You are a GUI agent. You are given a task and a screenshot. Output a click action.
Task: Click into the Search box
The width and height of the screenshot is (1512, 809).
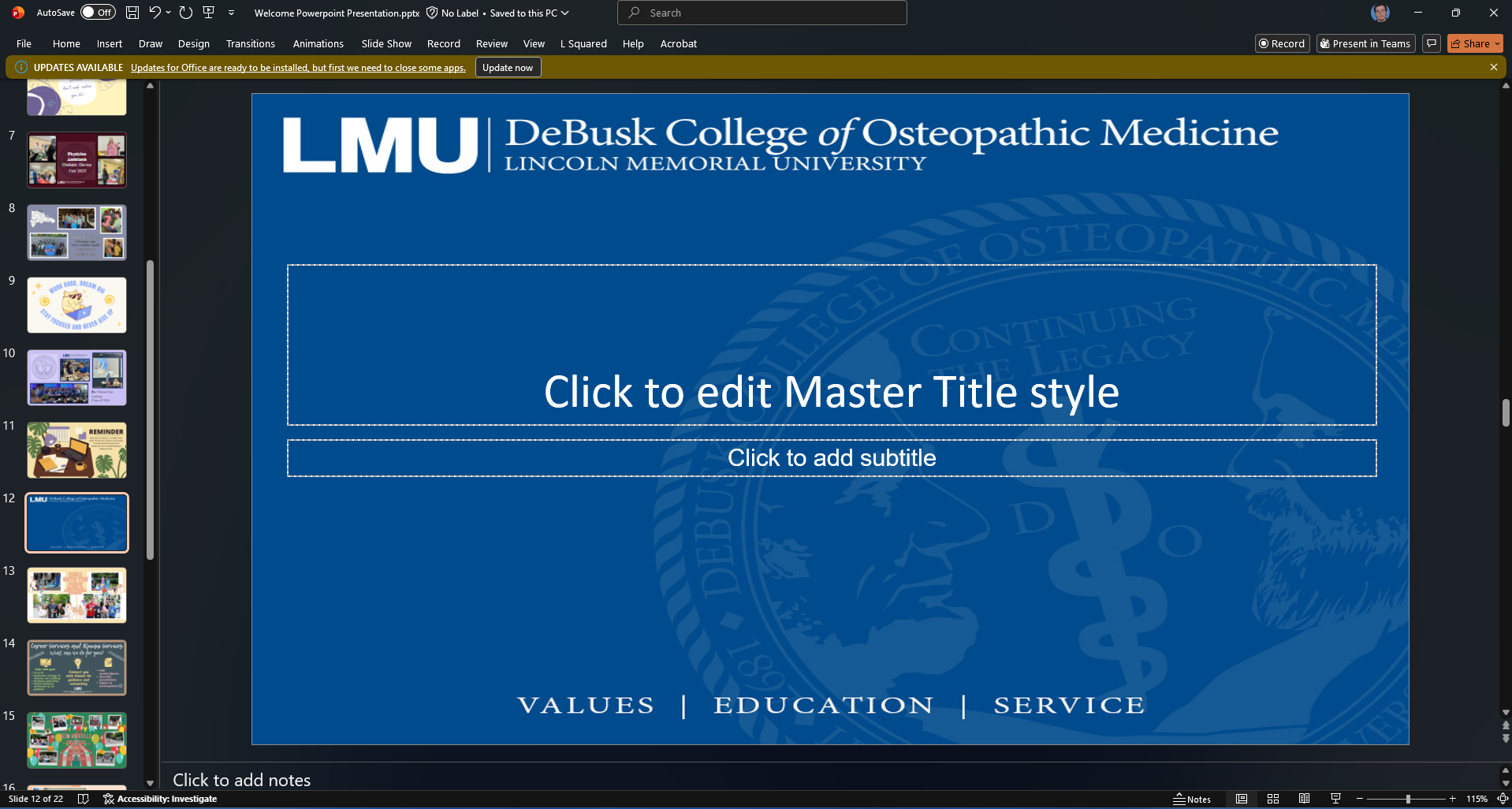762,13
